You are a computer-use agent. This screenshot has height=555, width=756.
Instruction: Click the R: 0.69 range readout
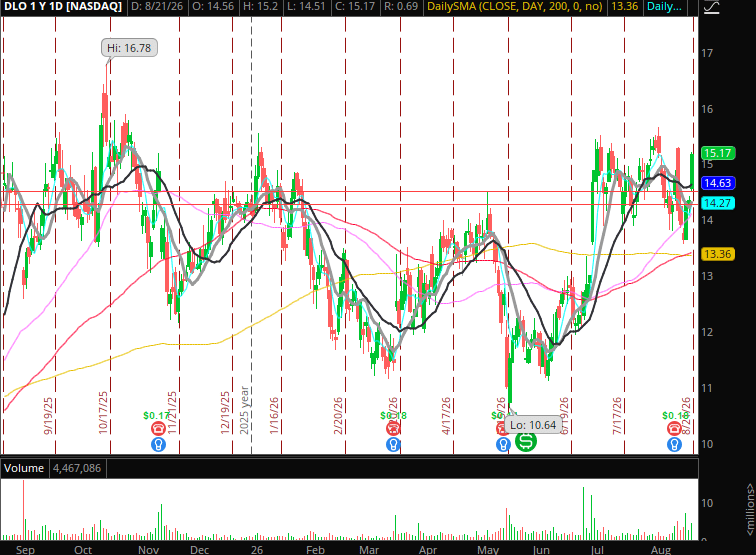[x=401, y=7]
